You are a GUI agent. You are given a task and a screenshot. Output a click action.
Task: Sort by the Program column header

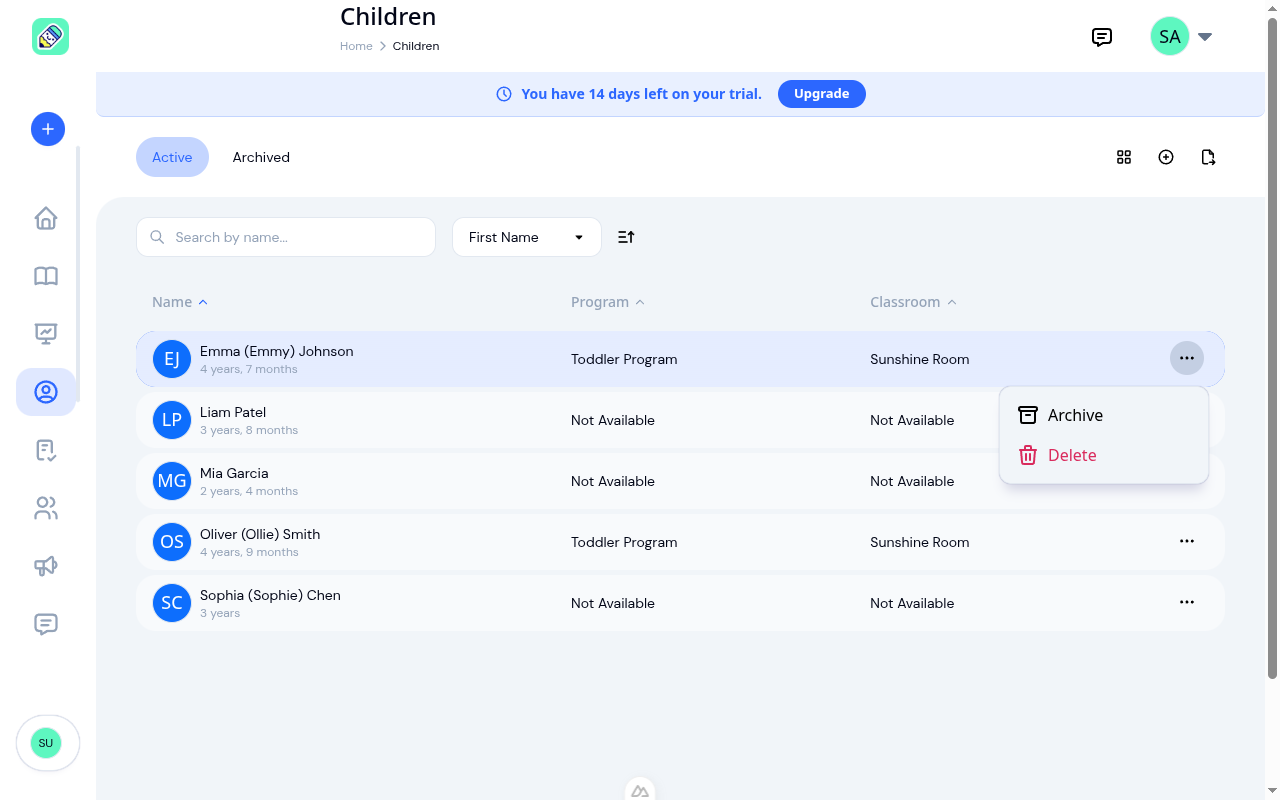click(x=608, y=302)
